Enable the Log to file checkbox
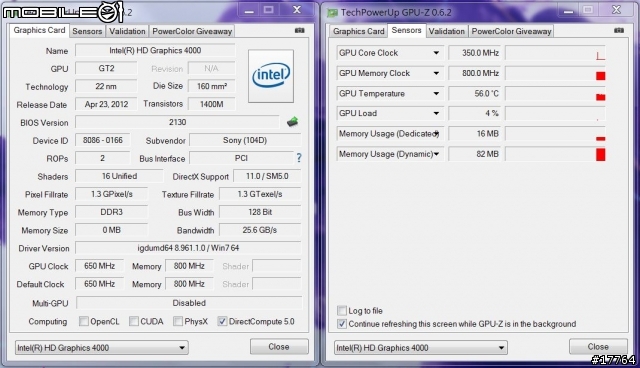The height and width of the screenshot is (368, 640). [x=342, y=310]
